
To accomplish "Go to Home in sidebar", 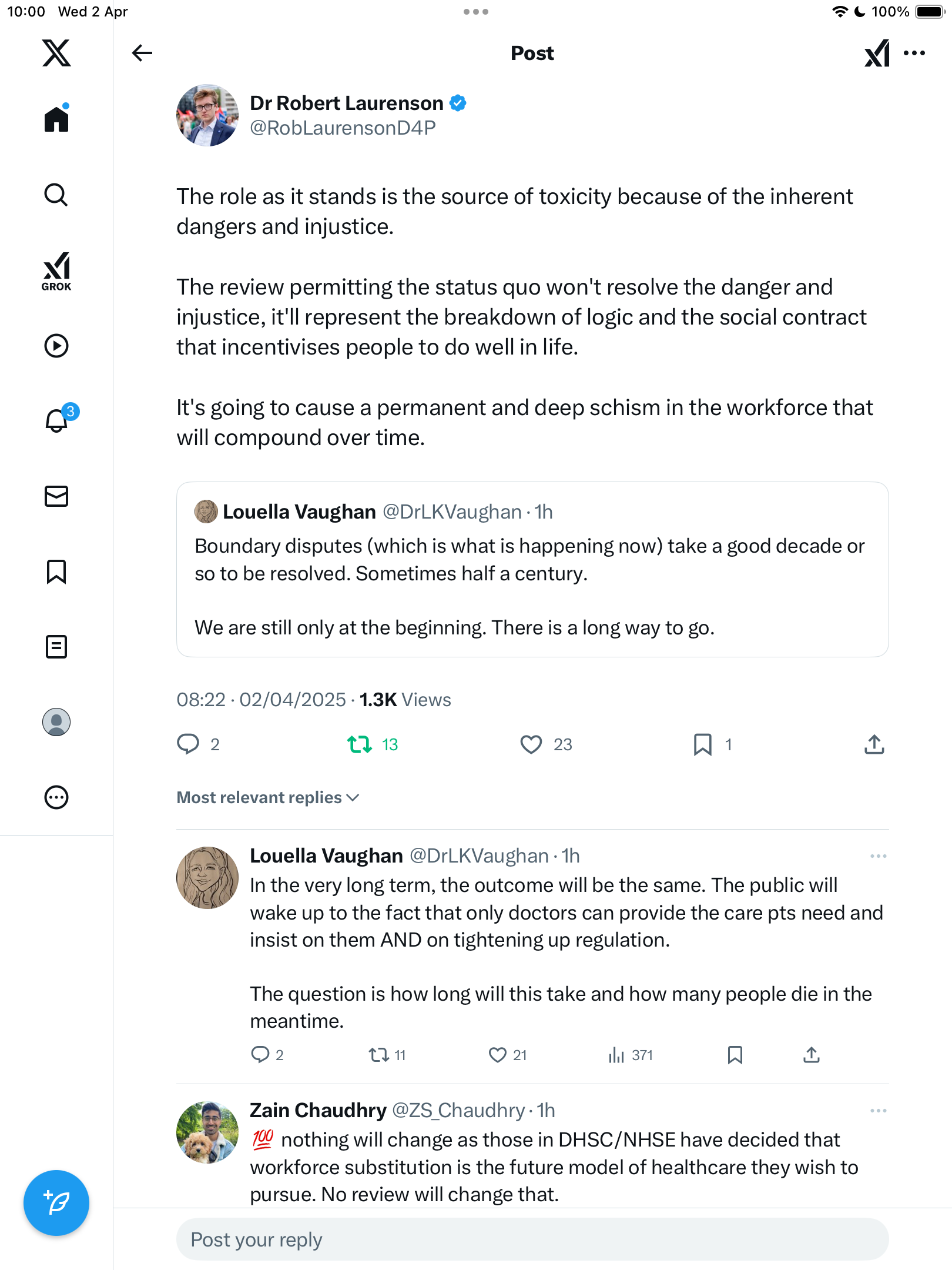I will [x=56, y=118].
